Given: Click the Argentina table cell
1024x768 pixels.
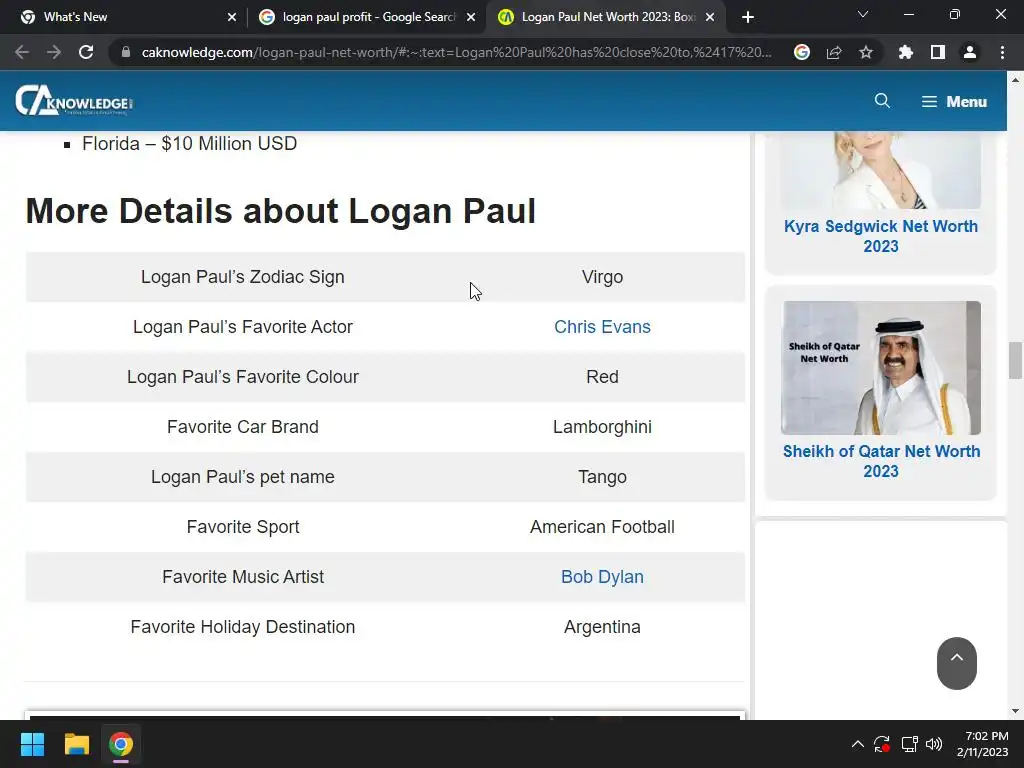Looking at the screenshot, I should coord(602,627).
